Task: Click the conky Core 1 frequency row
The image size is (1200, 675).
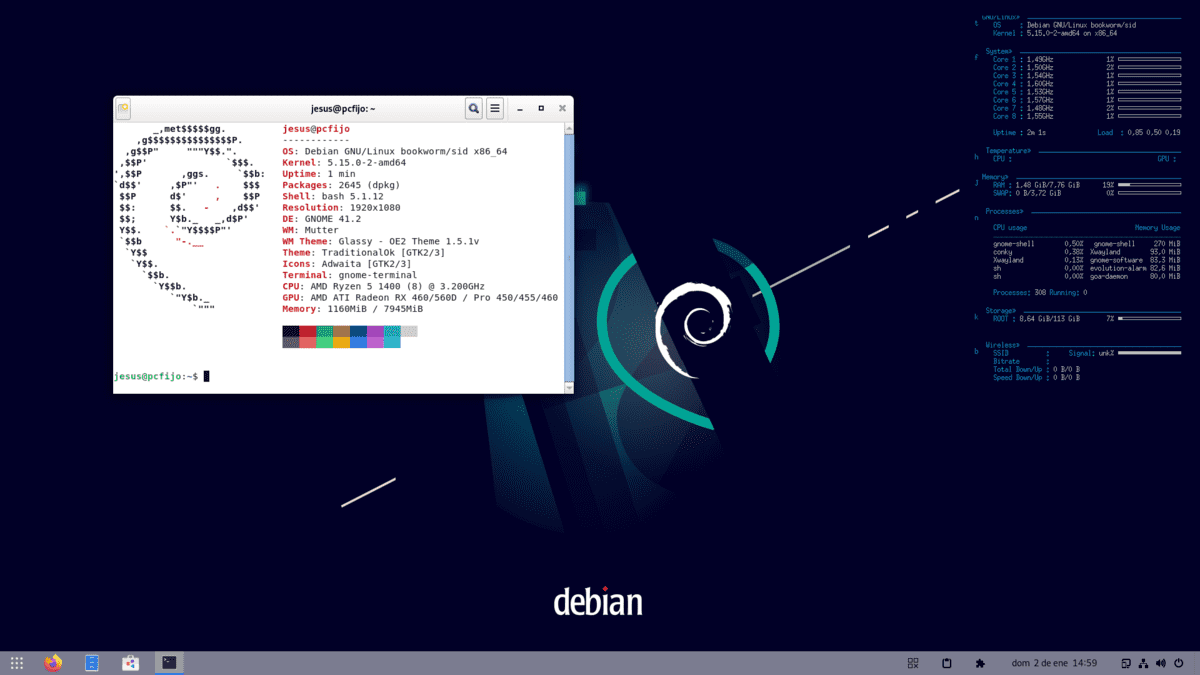Action: coord(1087,59)
